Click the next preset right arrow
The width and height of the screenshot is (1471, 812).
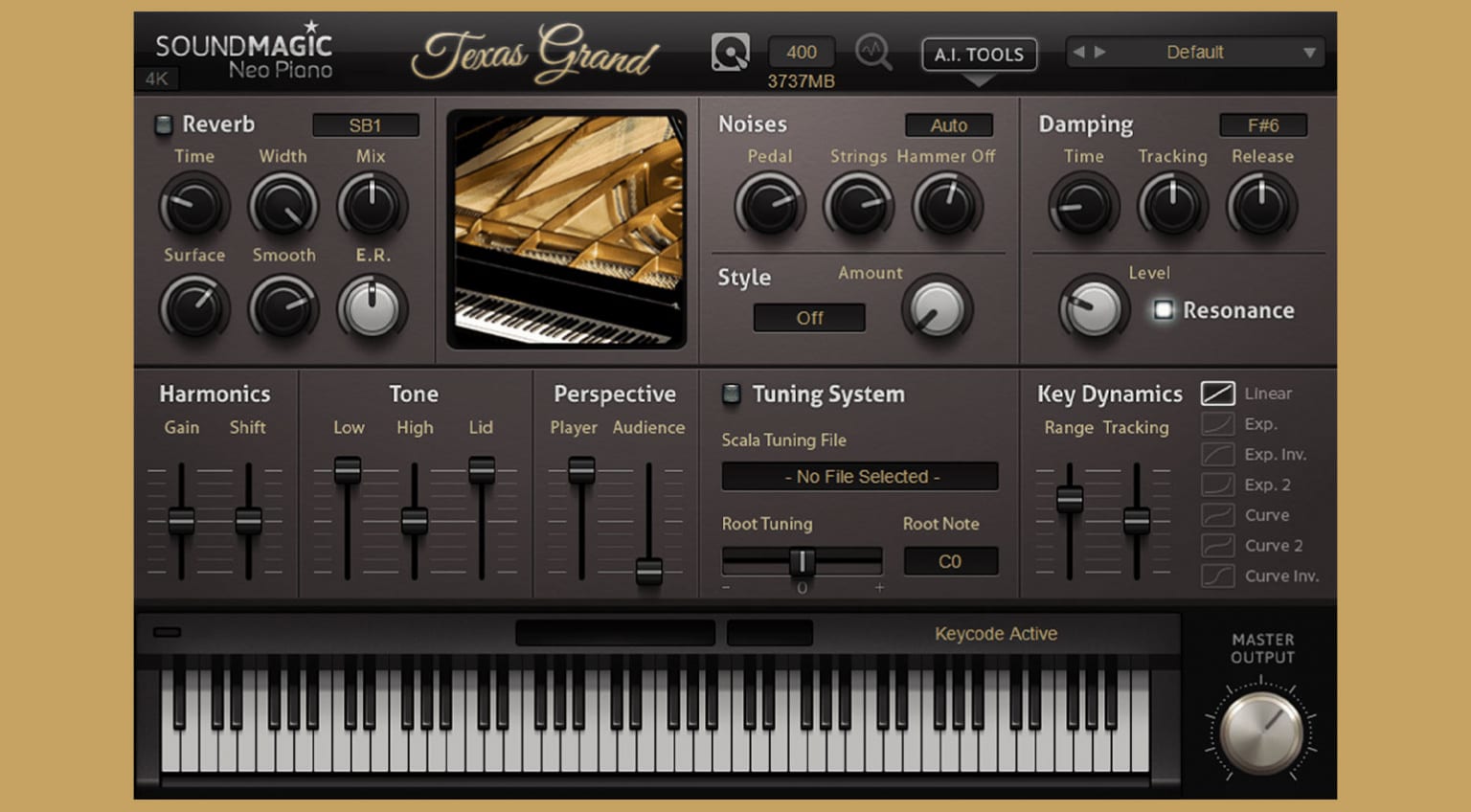point(1099,53)
